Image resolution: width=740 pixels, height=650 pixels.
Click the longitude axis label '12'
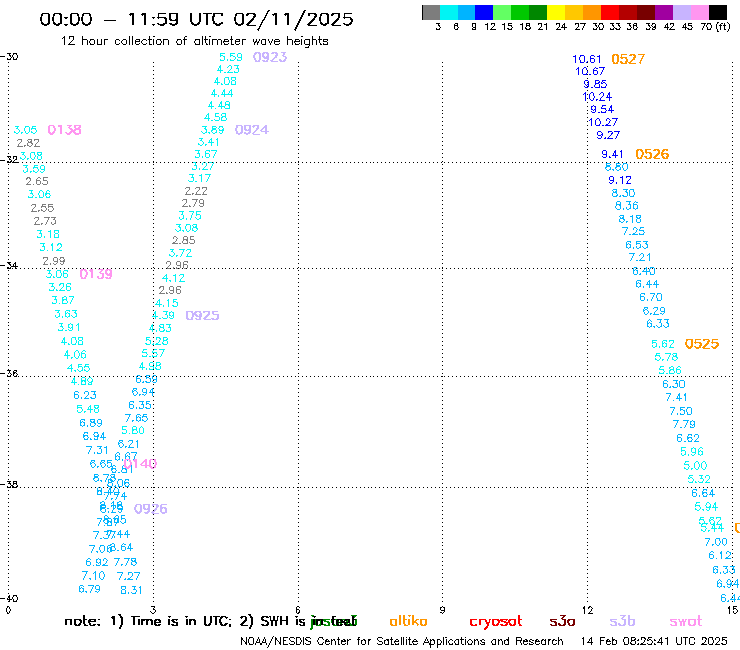click(x=587, y=610)
